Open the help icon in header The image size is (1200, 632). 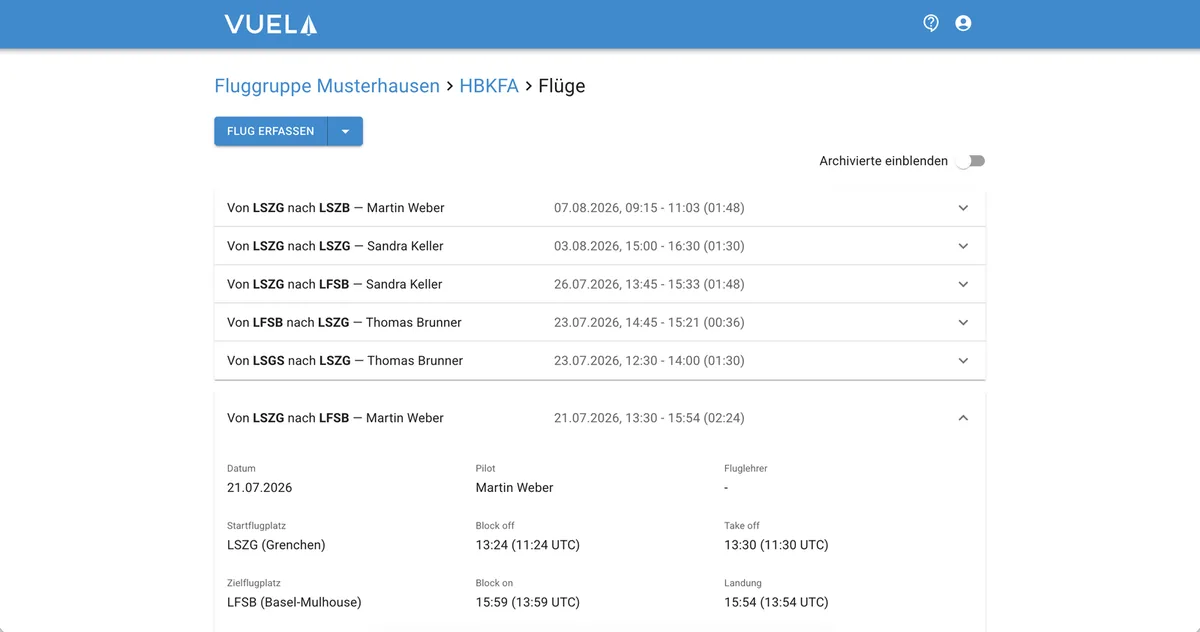click(931, 23)
